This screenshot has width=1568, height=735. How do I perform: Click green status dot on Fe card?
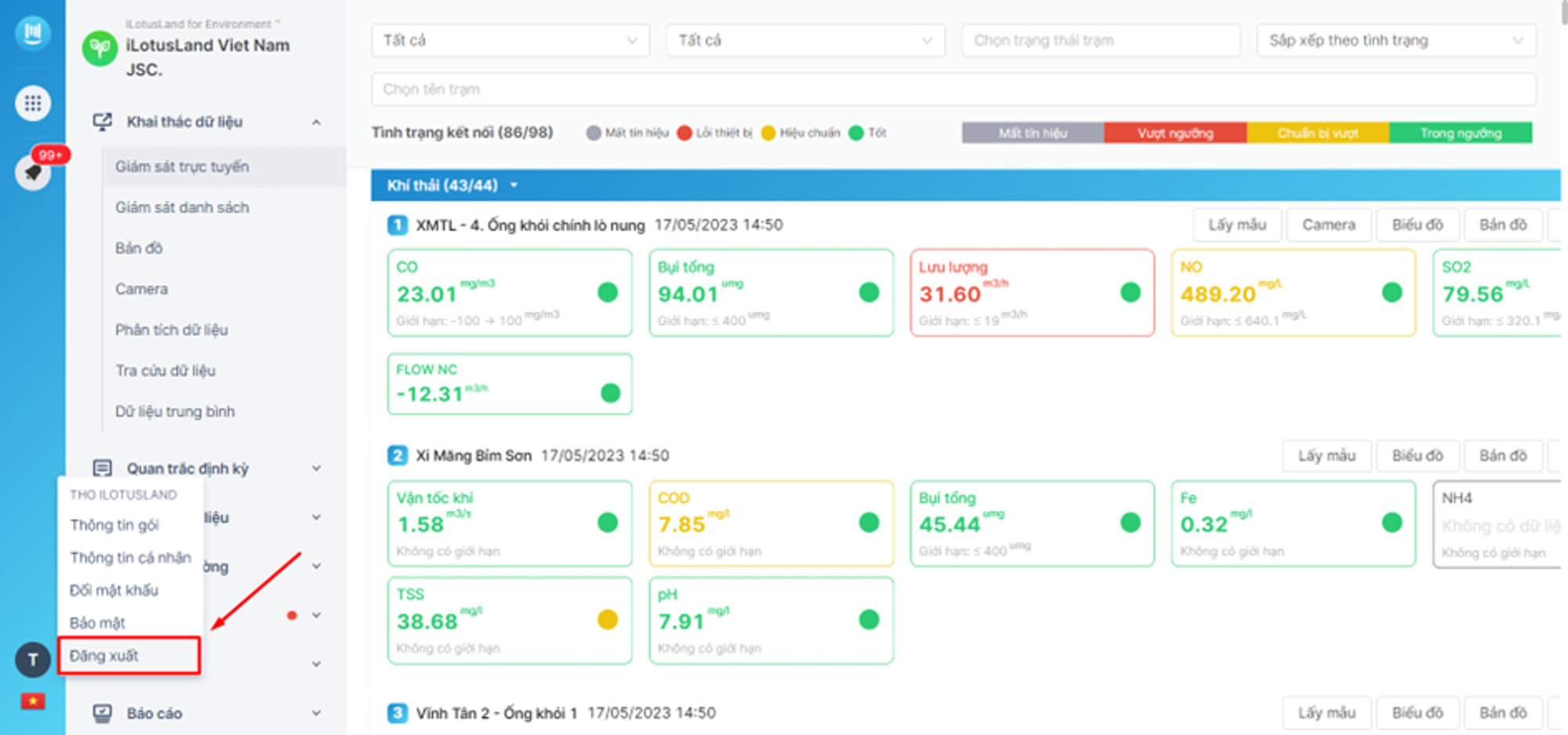1392,523
